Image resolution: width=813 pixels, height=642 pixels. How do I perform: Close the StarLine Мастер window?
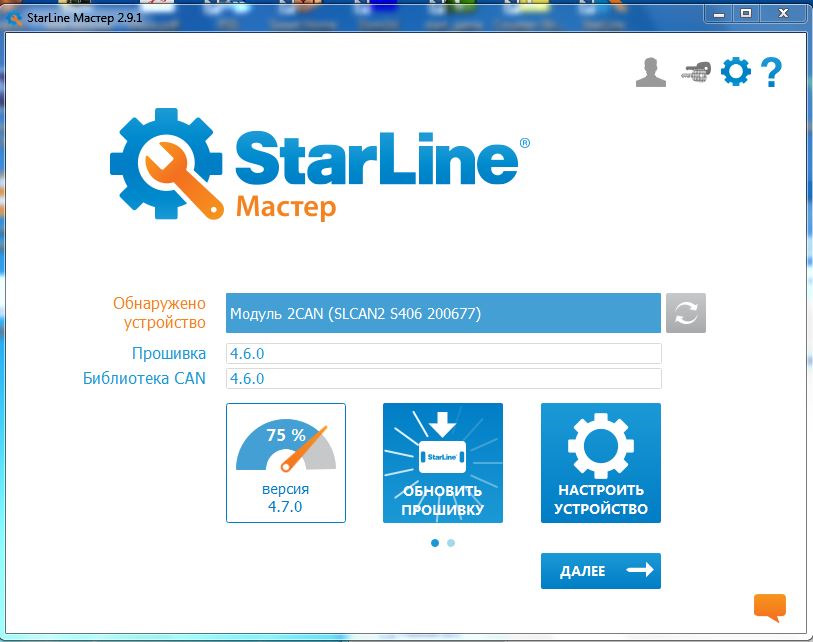click(x=783, y=14)
